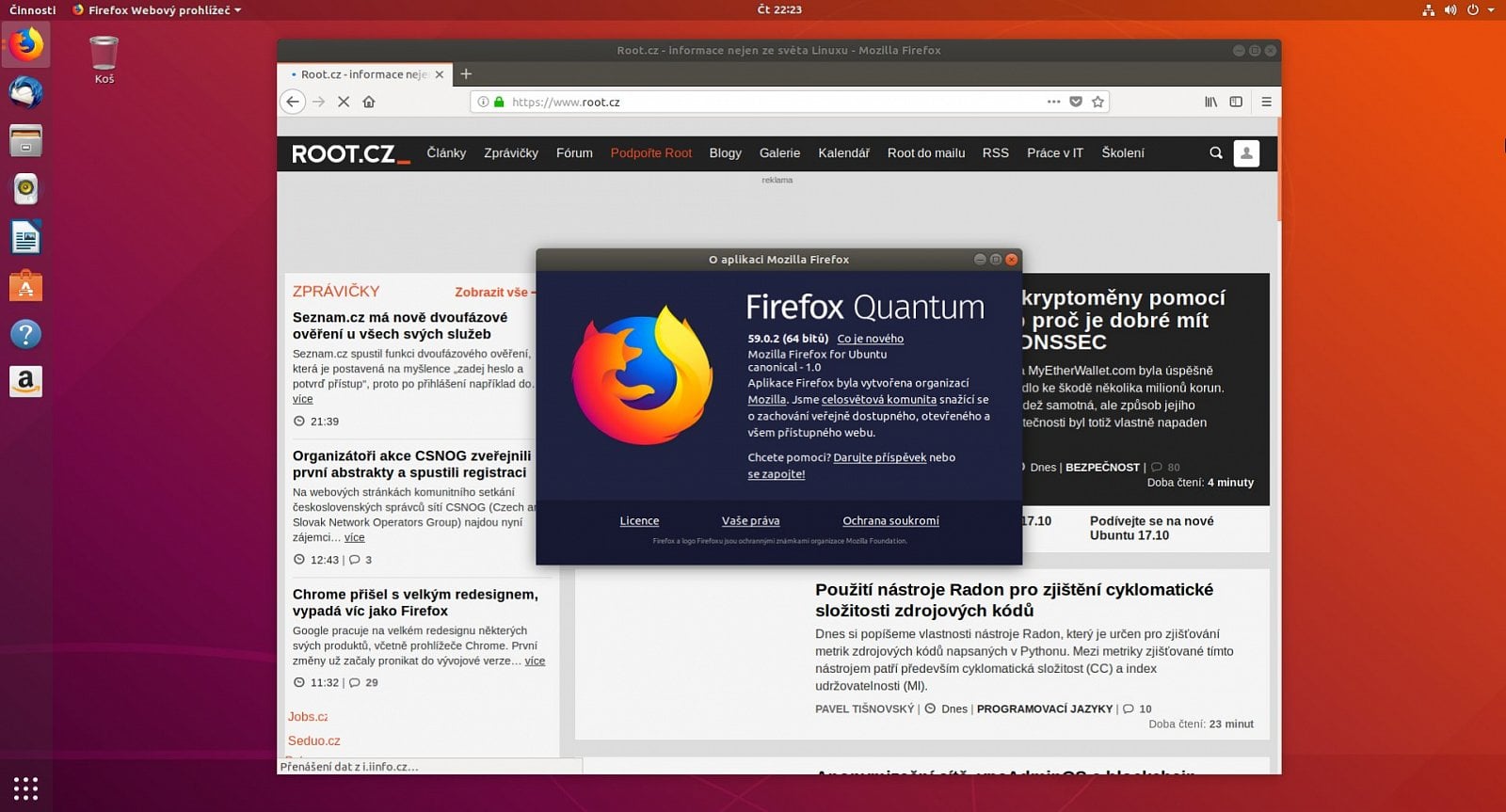Open Školení in Root.cz navigation
Screen dimensions: 1506x812
pos(1123,152)
